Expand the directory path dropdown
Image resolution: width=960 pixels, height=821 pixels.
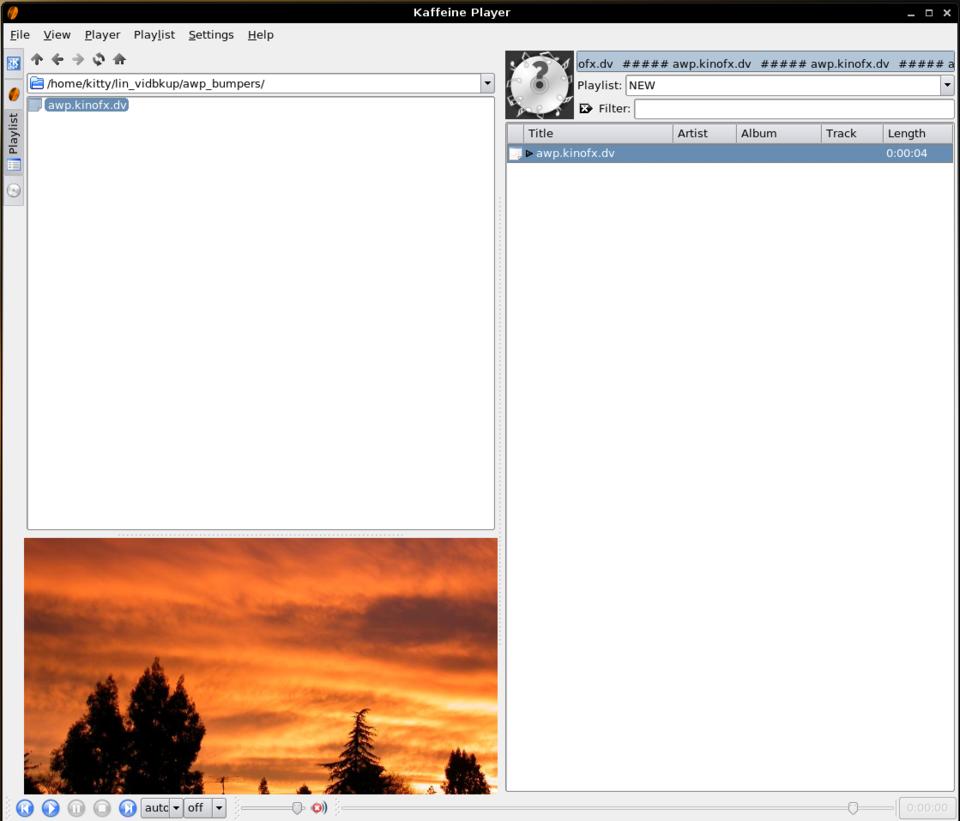pyautogui.click(x=487, y=84)
